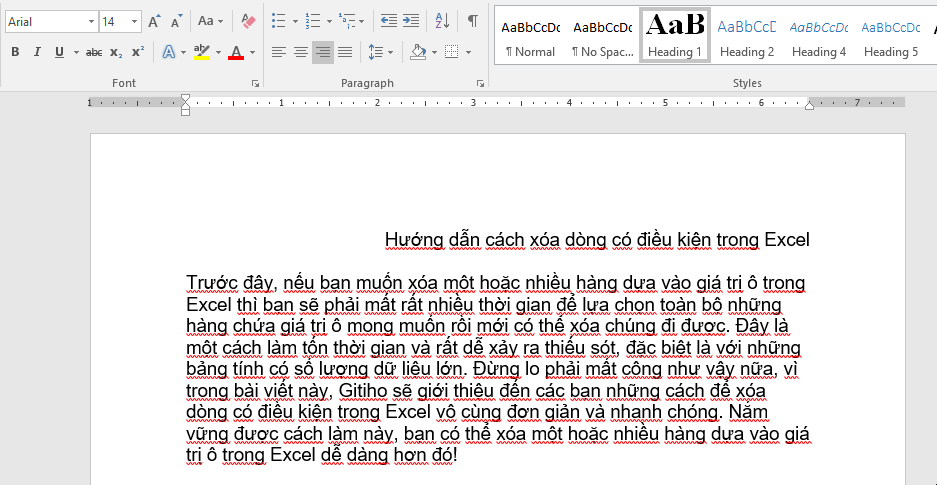
Task: Open Line and Paragraph Spacing menu
Action: click(380, 53)
